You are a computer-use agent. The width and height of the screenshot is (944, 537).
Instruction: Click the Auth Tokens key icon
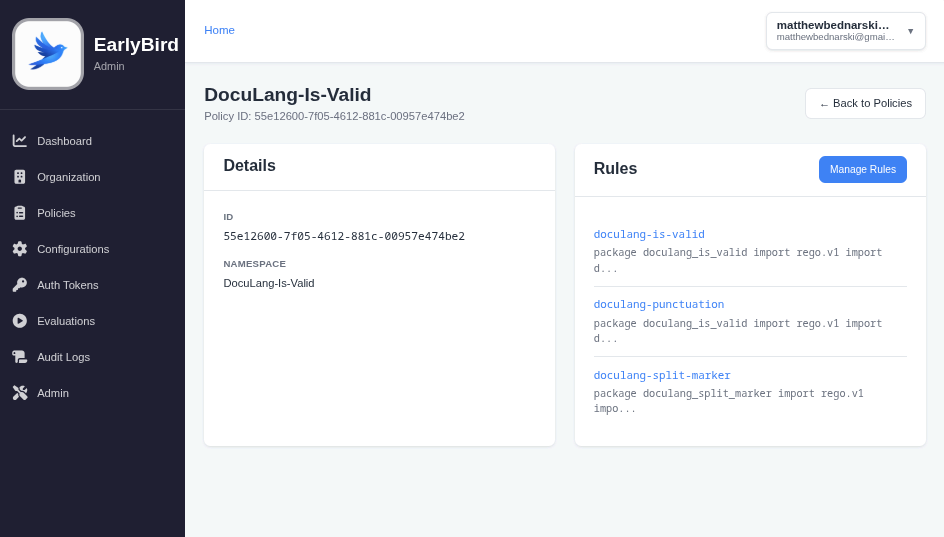coord(20,285)
